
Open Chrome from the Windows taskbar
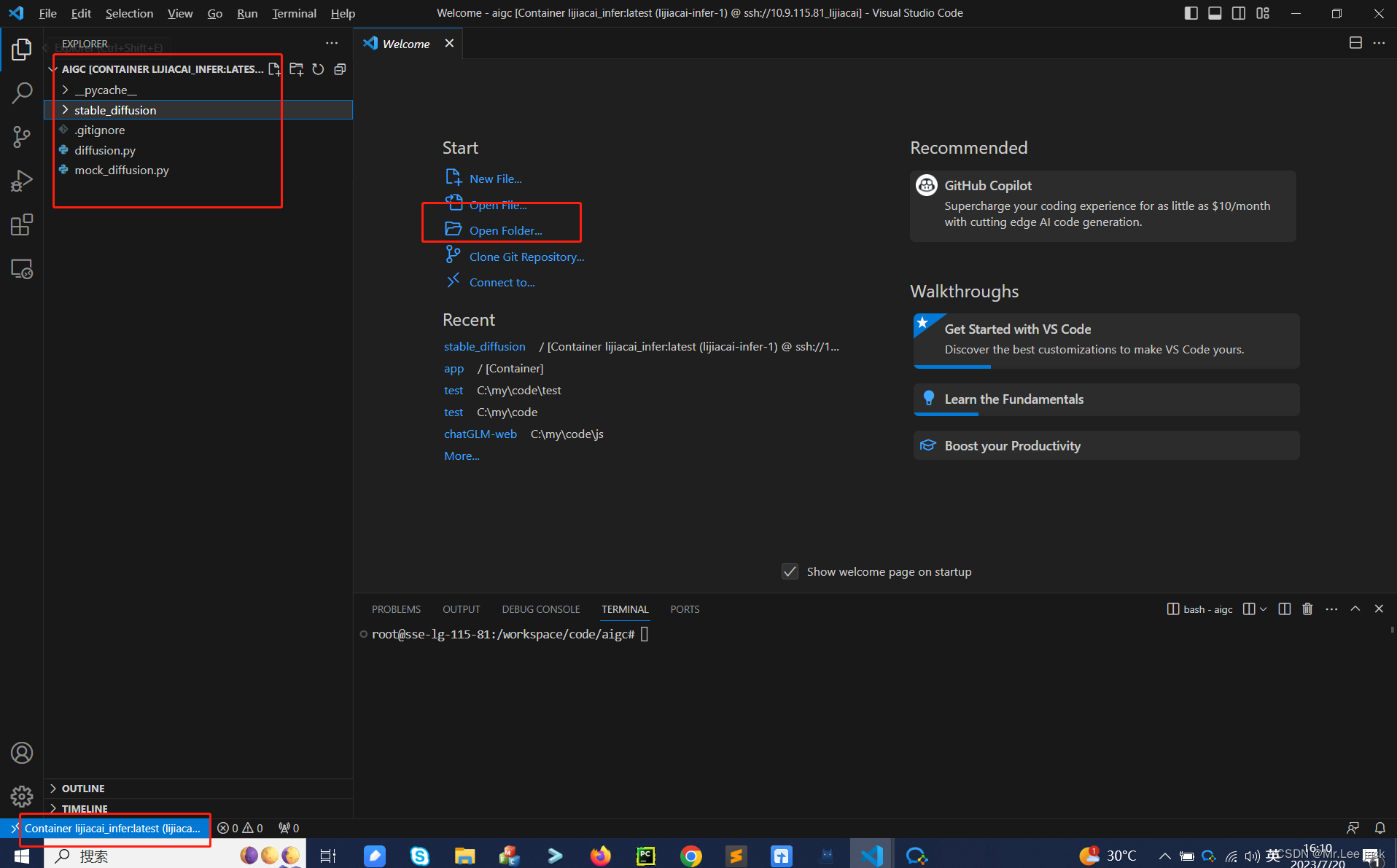pos(690,856)
